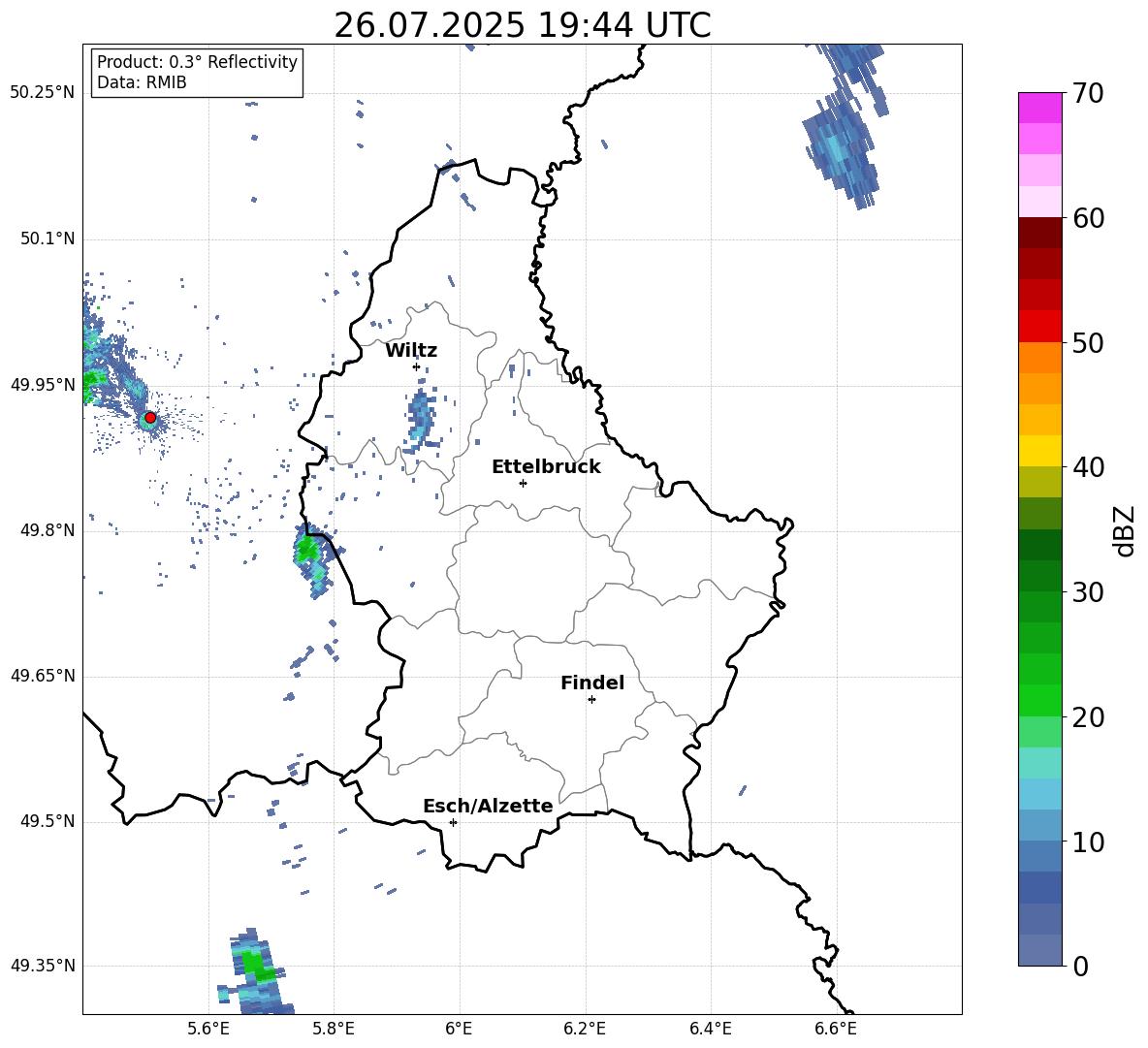Click the yellow swatch just above 40 dBZ

pos(1039,451)
